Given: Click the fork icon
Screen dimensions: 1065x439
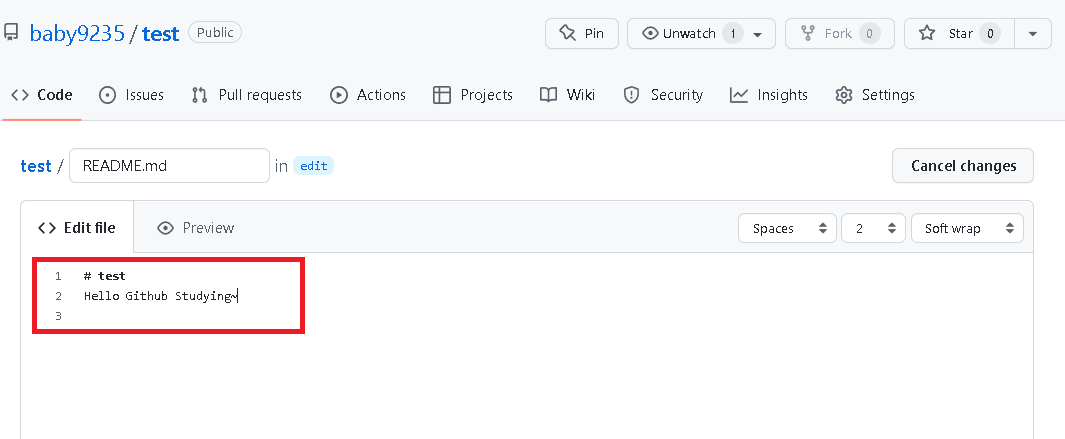Looking at the screenshot, I should (x=808, y=33).
